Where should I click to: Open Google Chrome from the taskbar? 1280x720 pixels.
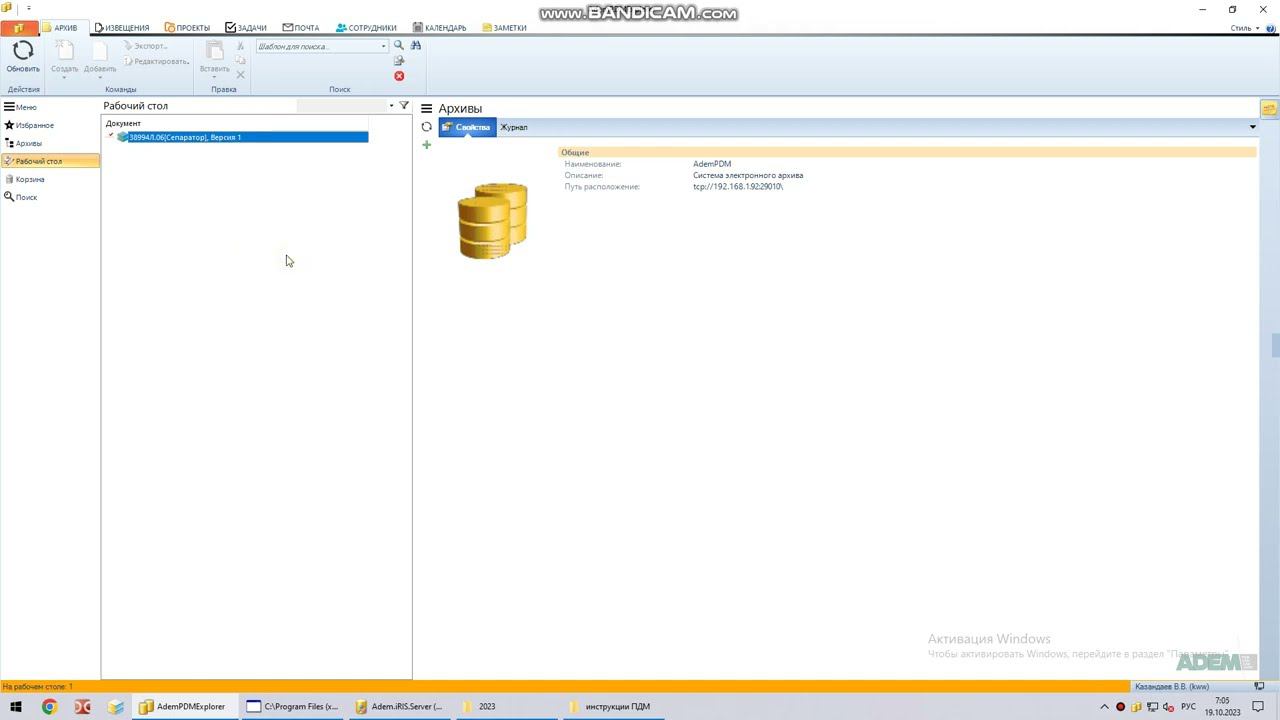(49, 707)
